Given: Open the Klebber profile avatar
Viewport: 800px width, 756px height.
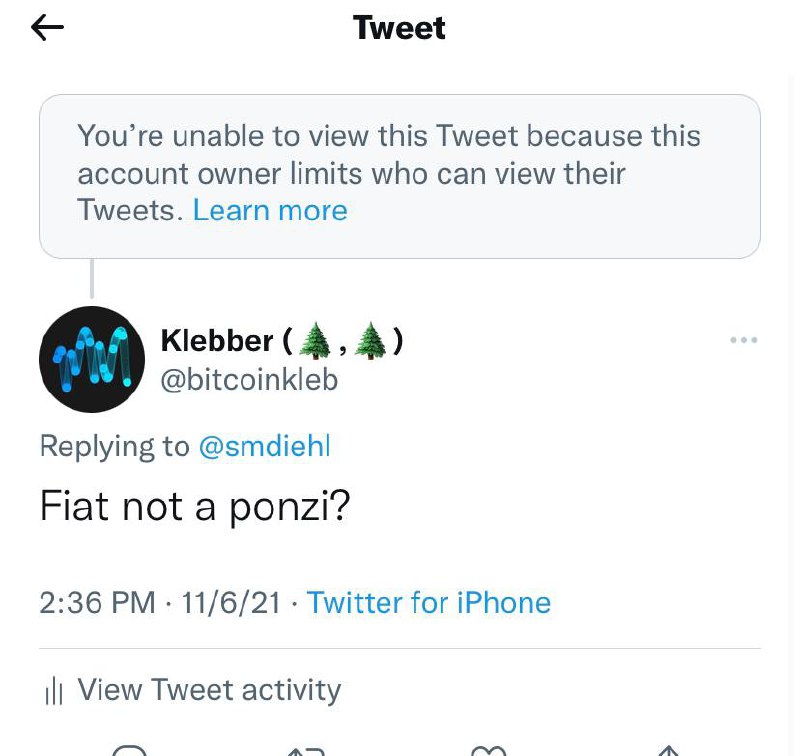Looking at the screenshot, I should (92, 360).
